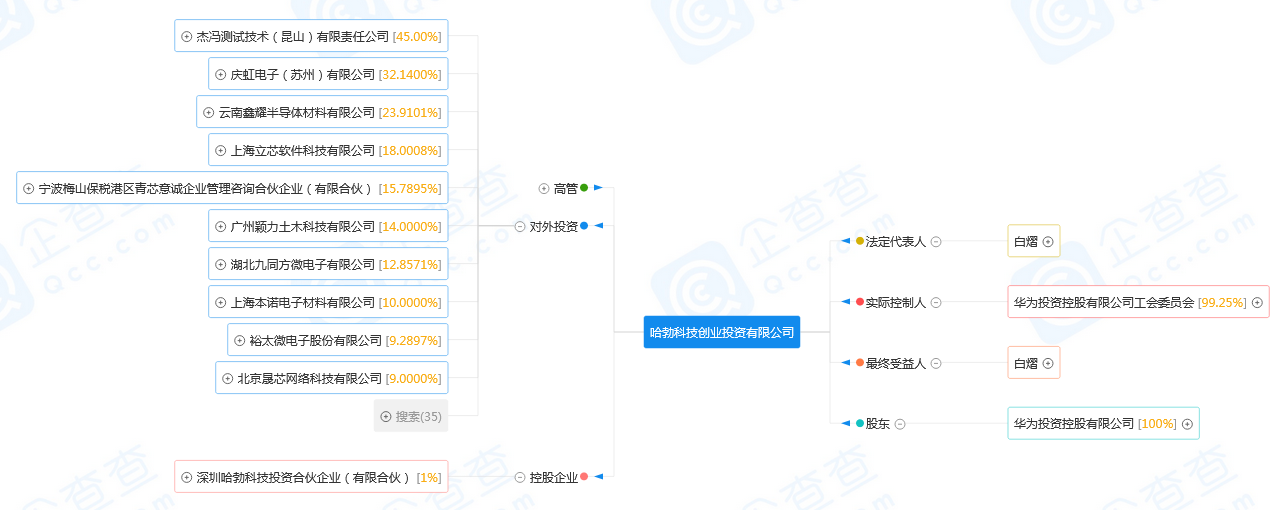This screenshot has width=1284, height=510.
Task: Open company 裕太微电子股份有限公司
Action: pos(316,340)
